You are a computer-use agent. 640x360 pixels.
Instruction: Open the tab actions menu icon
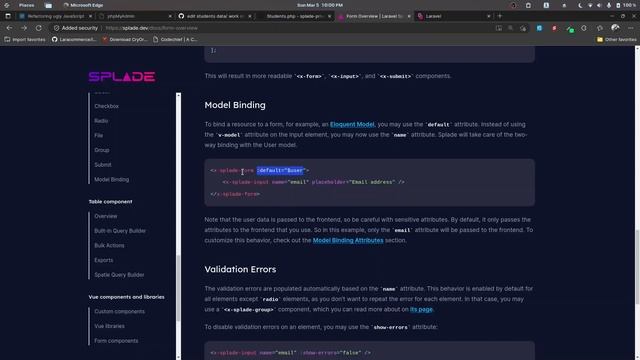(8, 16)
